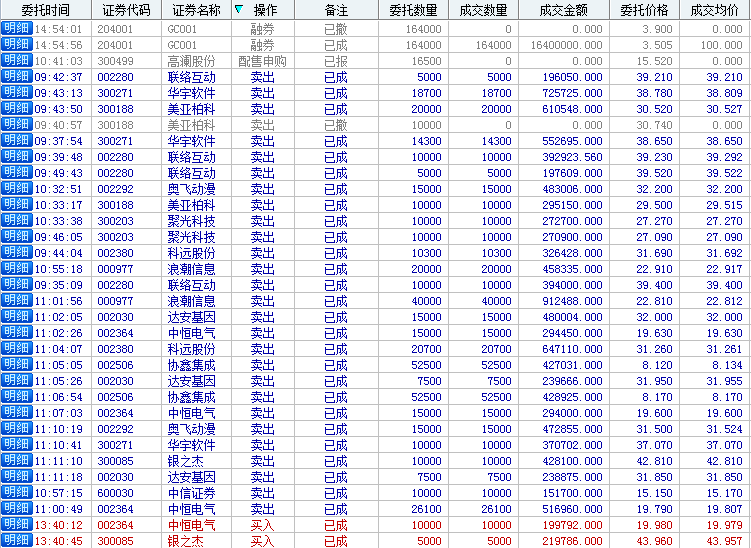Open 明细 for the 10:57:15 中信证券 order
751x548 pixels.
[17, 493]
